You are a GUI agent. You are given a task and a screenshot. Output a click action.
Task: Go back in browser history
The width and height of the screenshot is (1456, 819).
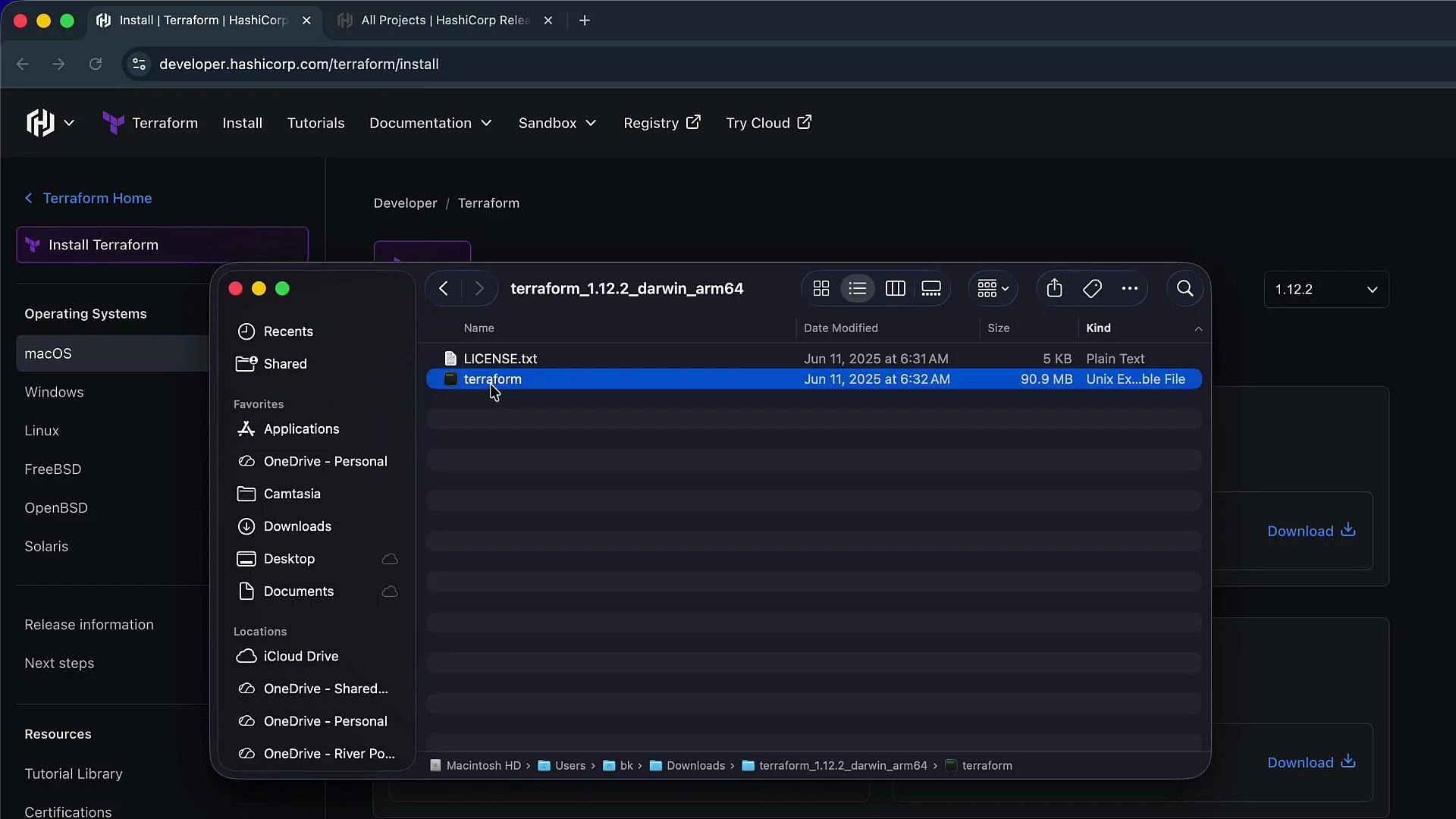(x=23, y=64)
